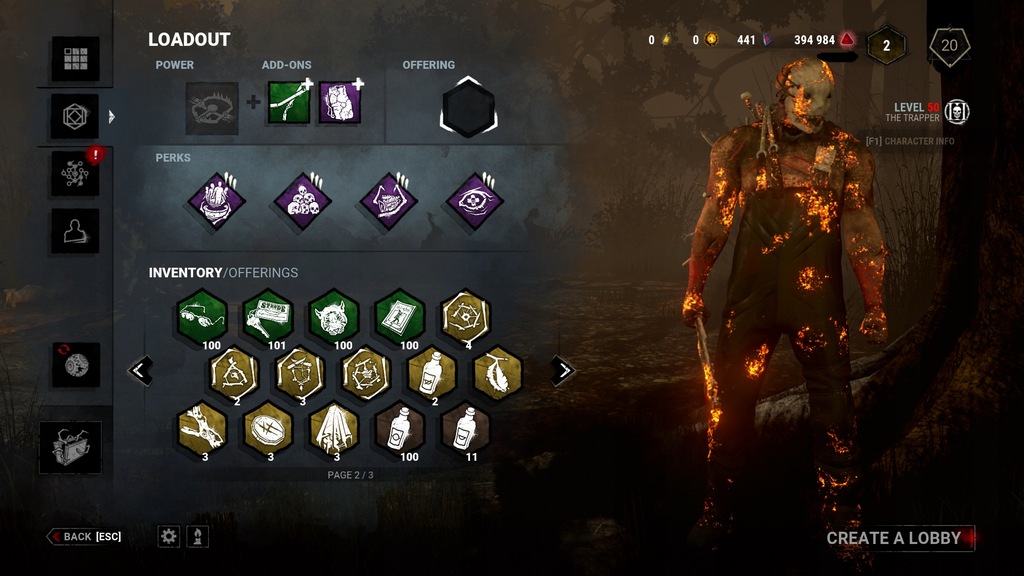Screen dimensions: 1024x576
Task: Select the skull pile perk
Action: tap(302, 200)
